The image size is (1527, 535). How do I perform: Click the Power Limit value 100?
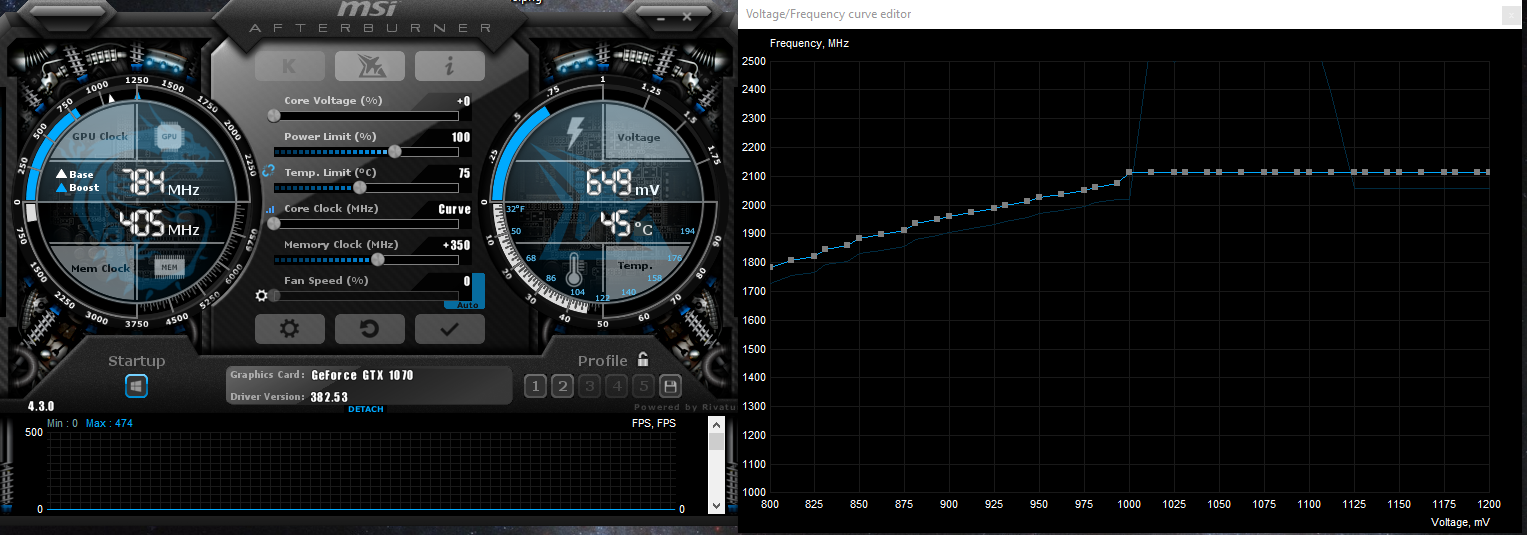pos(461,137)
